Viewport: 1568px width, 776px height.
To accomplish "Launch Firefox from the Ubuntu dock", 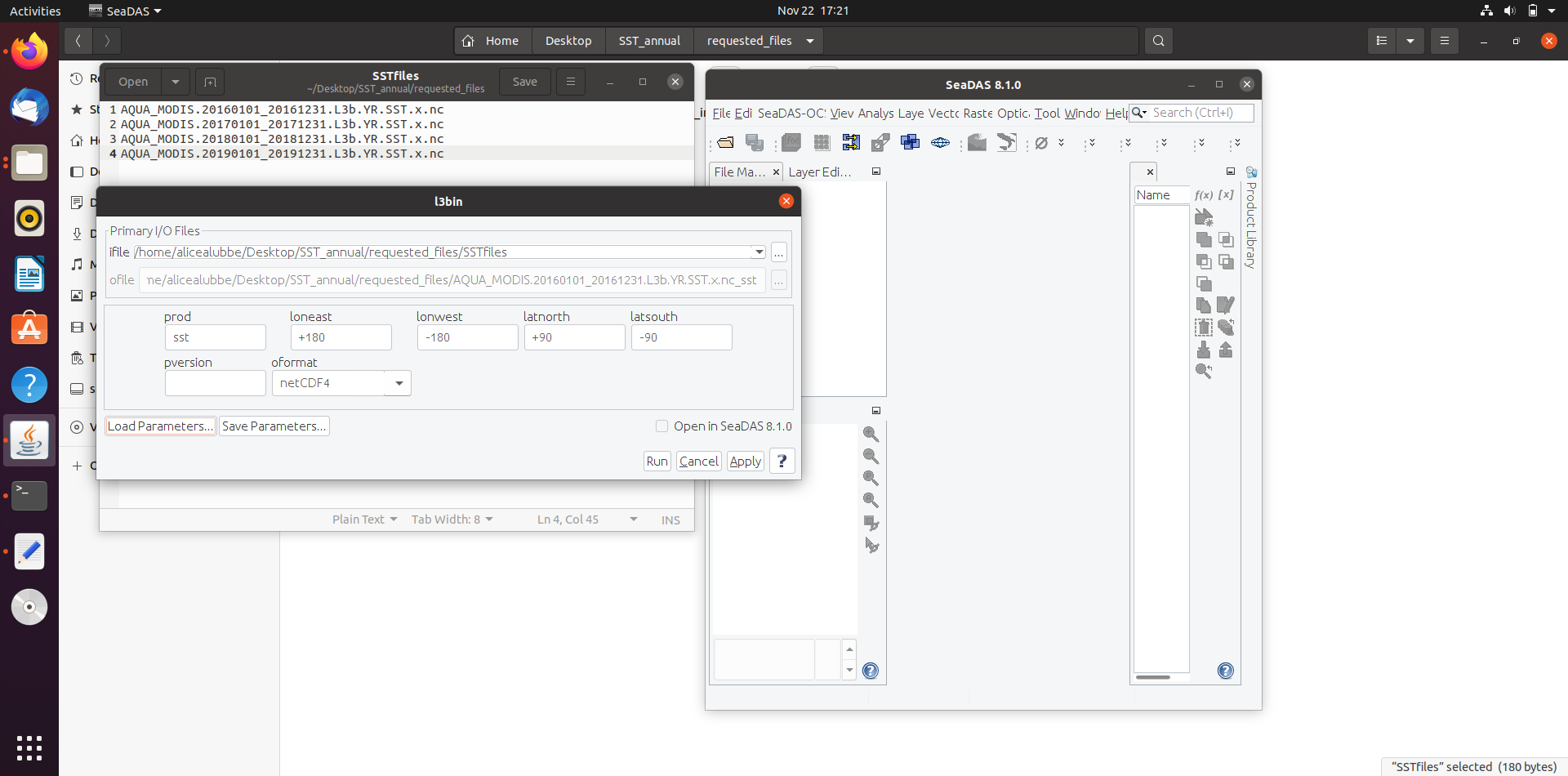I will [x=29, y=51].
